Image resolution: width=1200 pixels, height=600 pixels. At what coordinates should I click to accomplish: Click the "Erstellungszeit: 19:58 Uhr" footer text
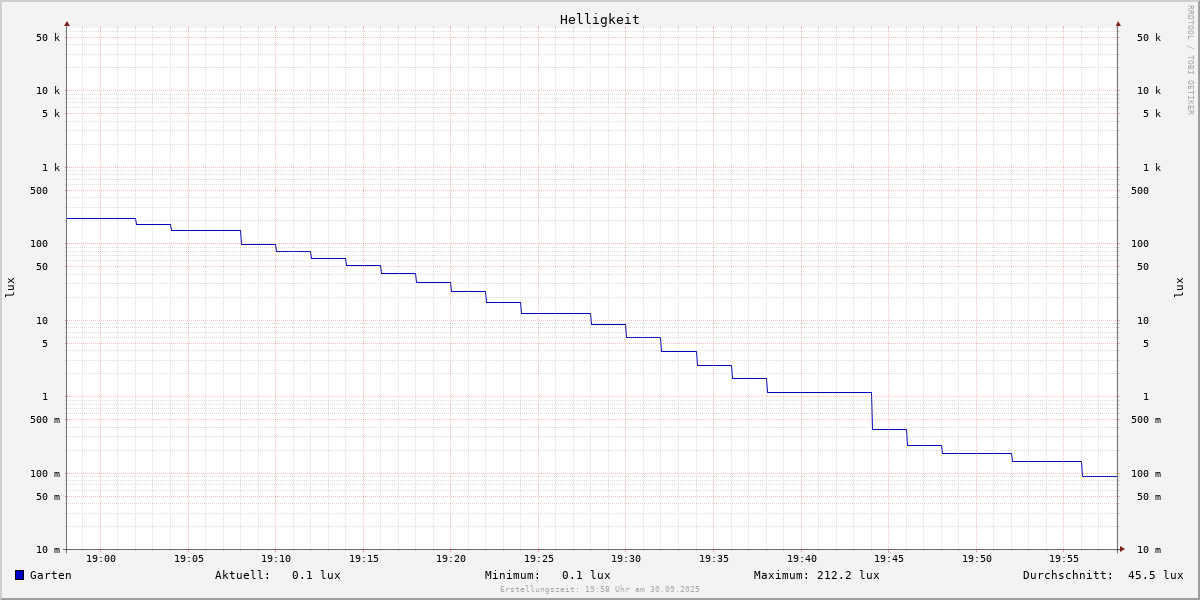click(x=600, y=589)
